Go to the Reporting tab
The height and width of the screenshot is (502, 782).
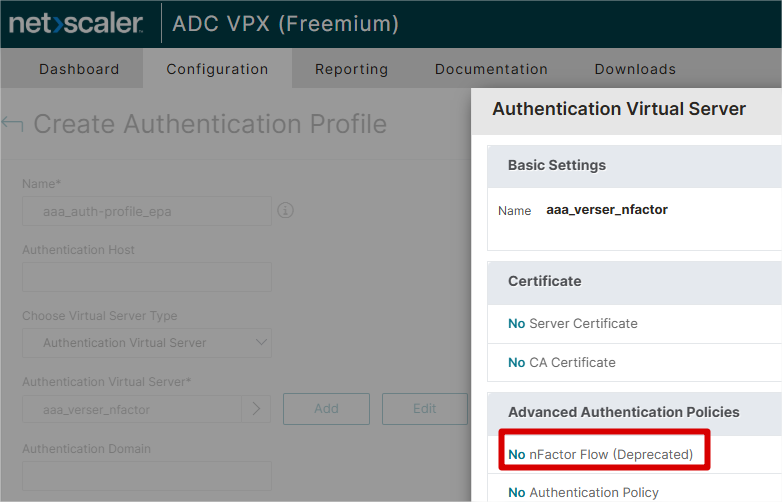point(352,69)
